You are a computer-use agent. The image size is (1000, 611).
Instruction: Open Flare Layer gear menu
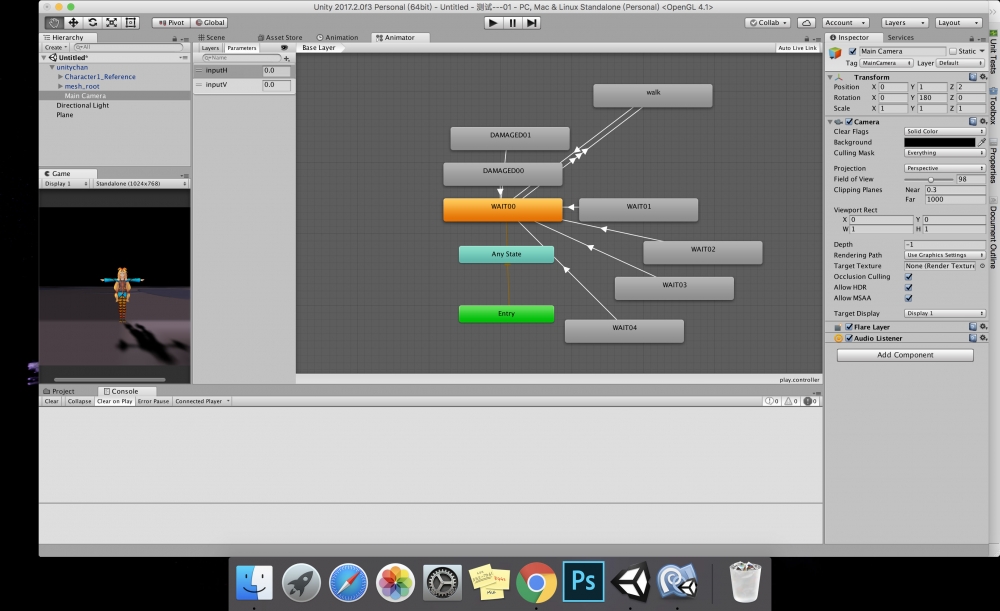click(x=983, y=327)
